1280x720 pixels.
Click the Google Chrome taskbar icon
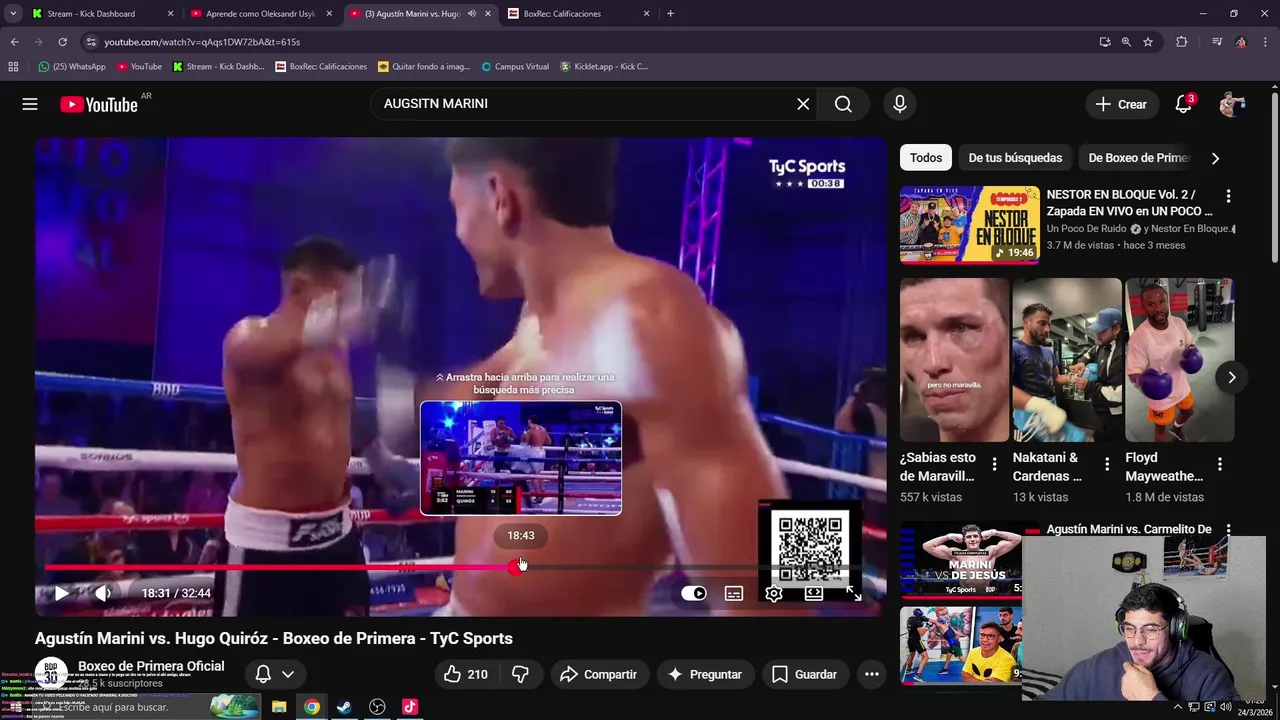(312, 707)
